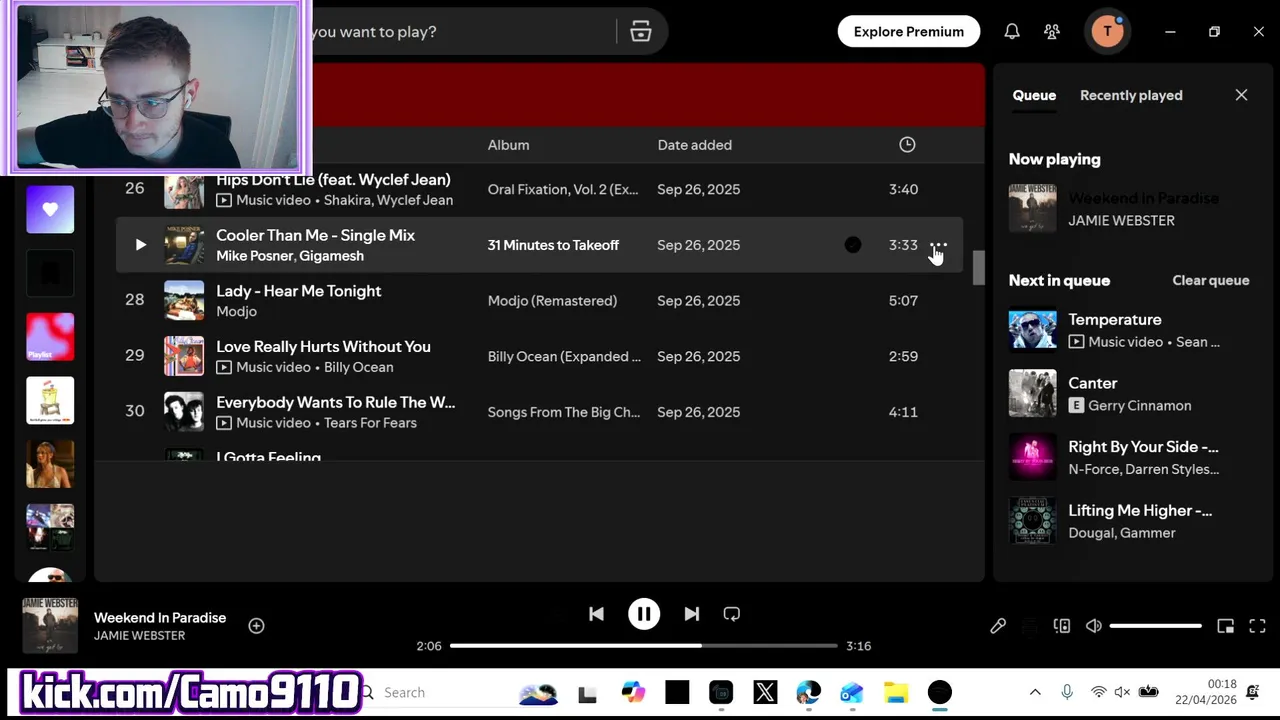This screenshot has height=720, width=1280.
Task: Select Lifting Me Higher in the queue
Action: click(x=1130, y=521)
